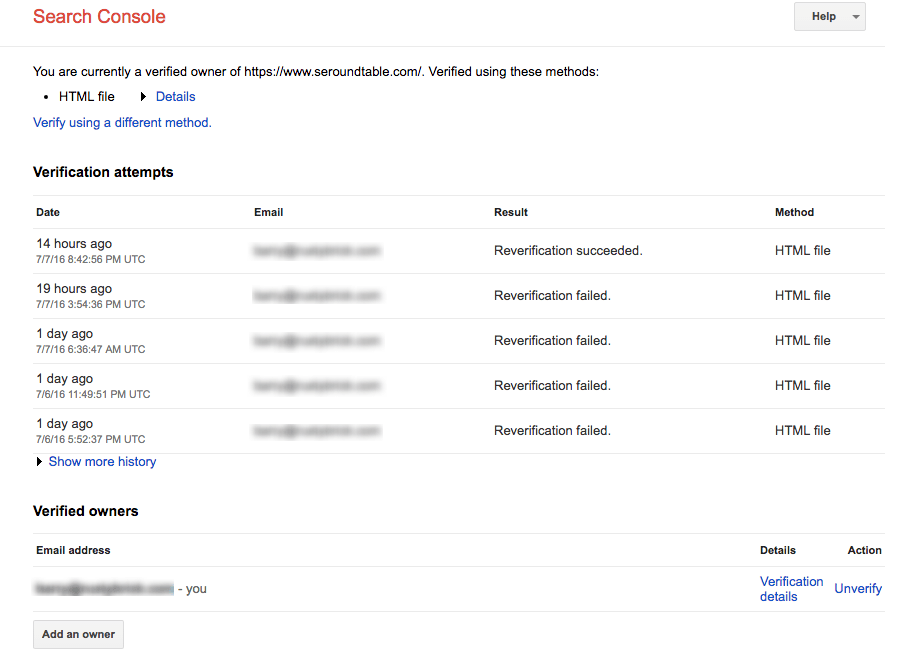Open the Verify using a different method link
The height and width of the screenshot is (671, 917).
[x=122, y=122]
